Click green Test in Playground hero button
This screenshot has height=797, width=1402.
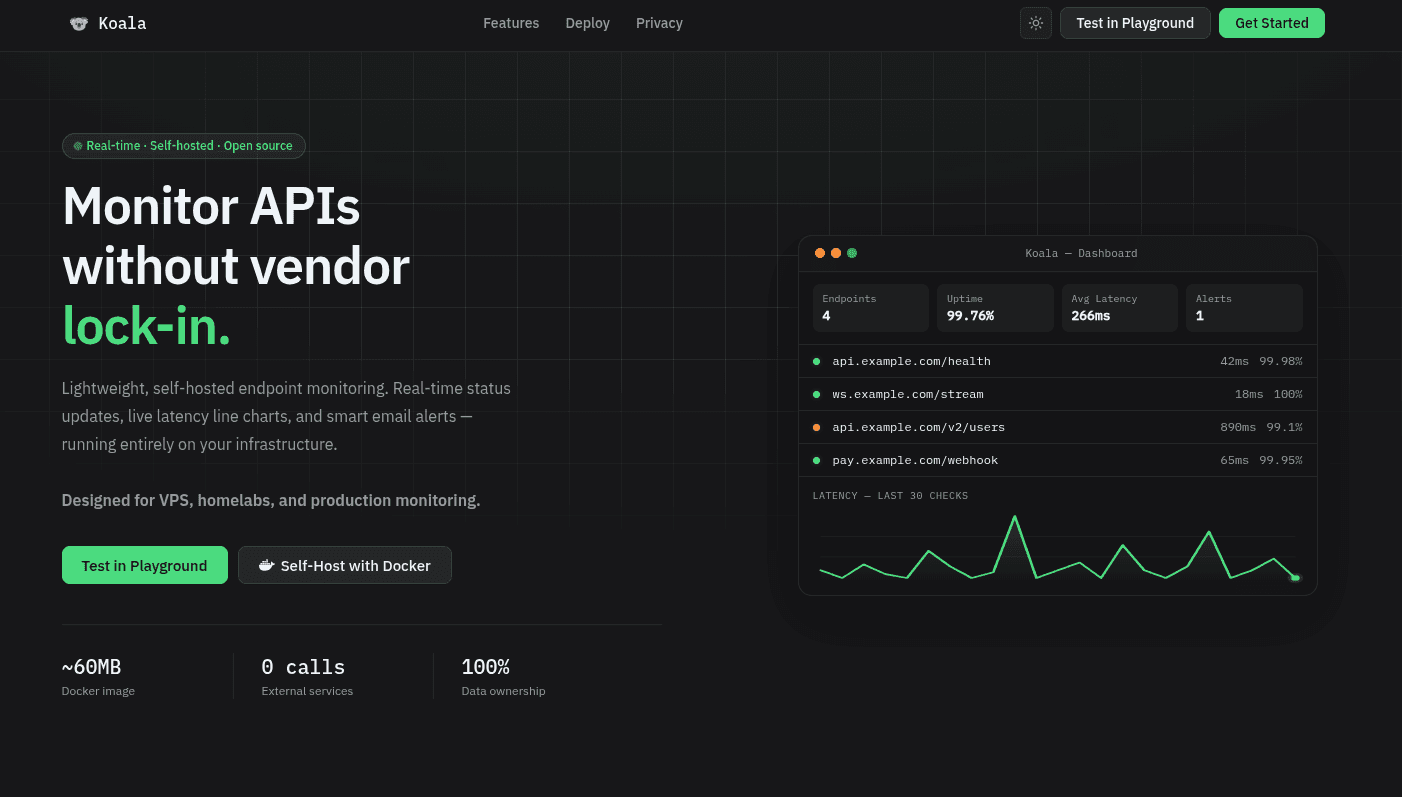144,565
